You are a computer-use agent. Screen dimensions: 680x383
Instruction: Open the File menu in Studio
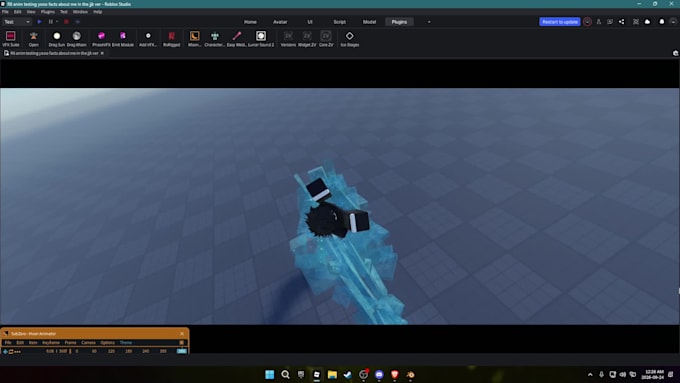[x=5, y=12]
